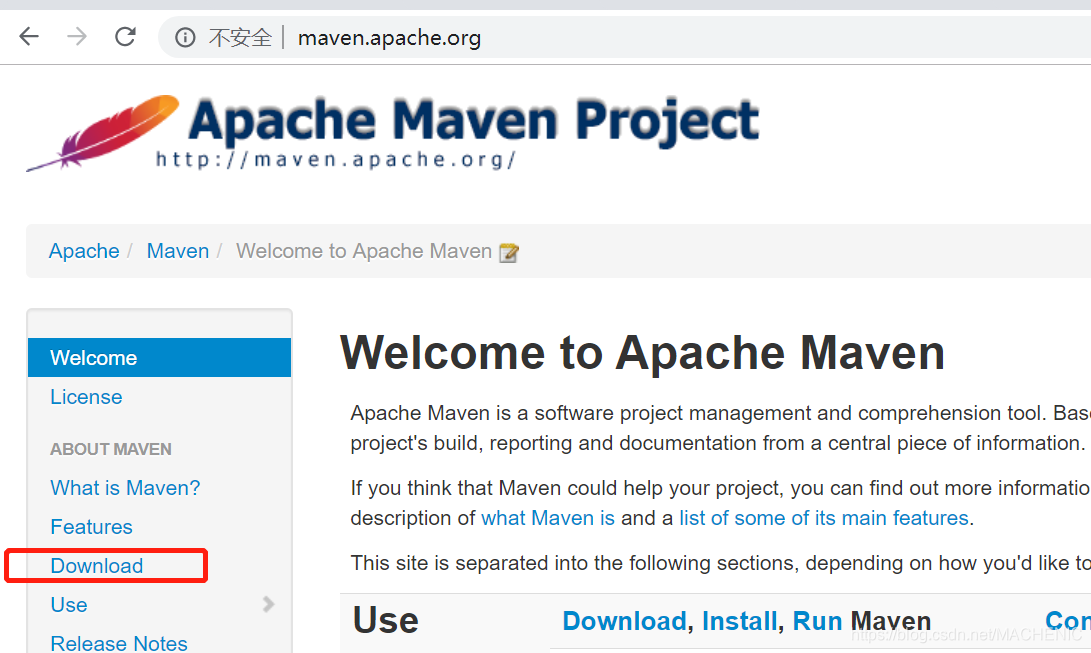The width and height of the screenshot is (1091, 653).
Task: Click the Download link in the Use row
Action: tap(624, 621)
